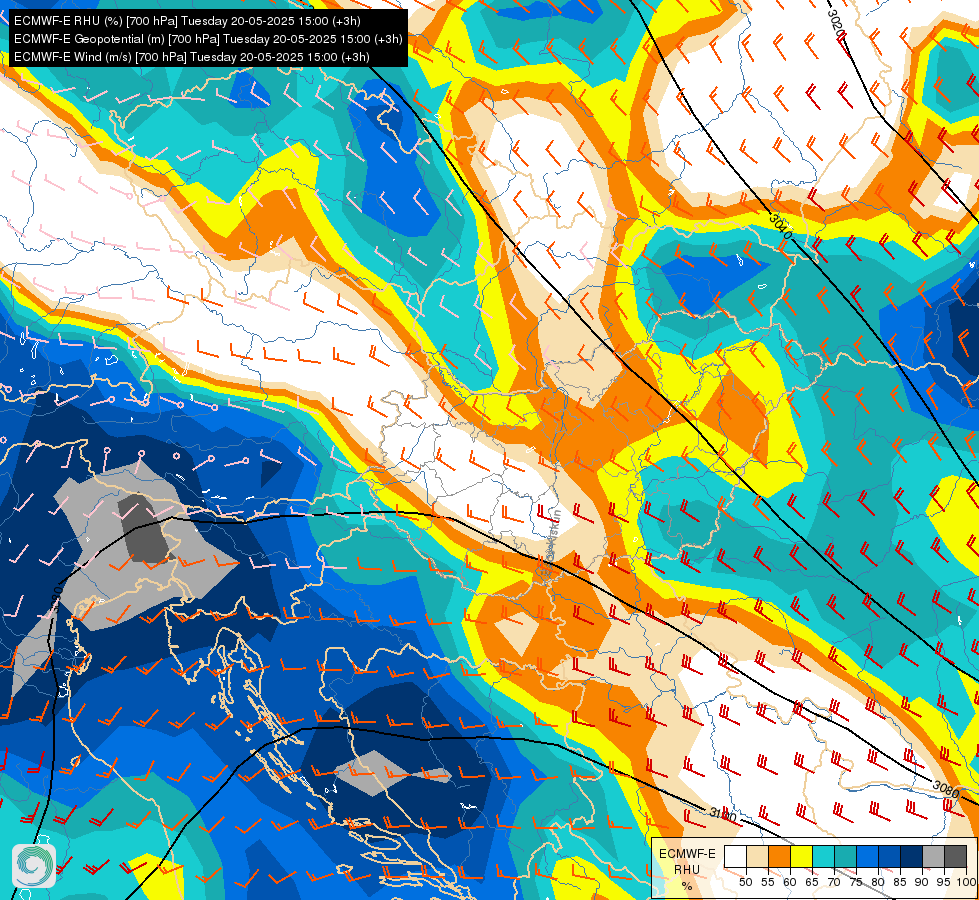Click the legend value 70
Image resolution: width=979 pixels, height=900 pixels.
click(834, 882)
